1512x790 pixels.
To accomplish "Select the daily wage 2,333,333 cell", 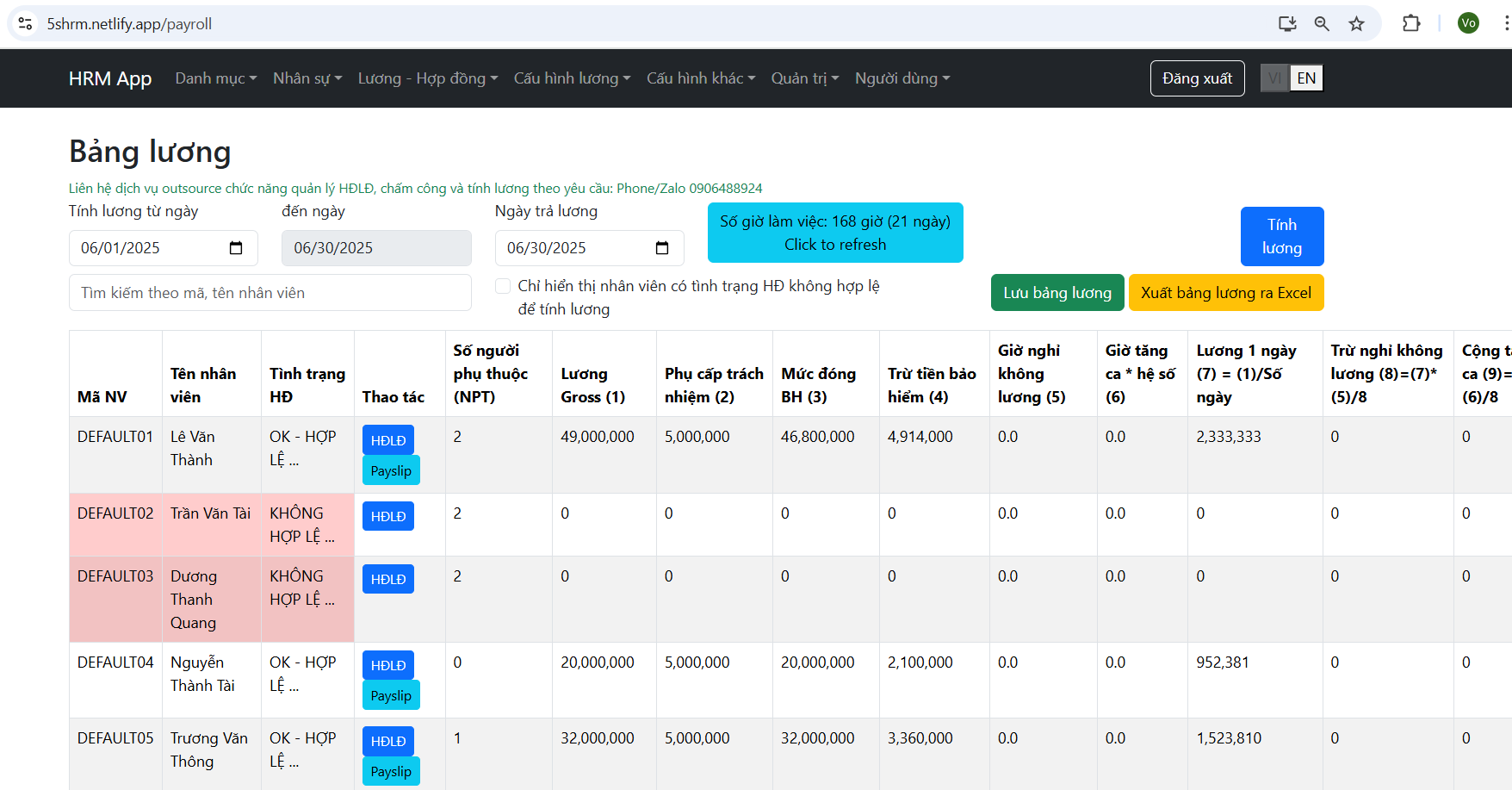I will [1255, 455].
